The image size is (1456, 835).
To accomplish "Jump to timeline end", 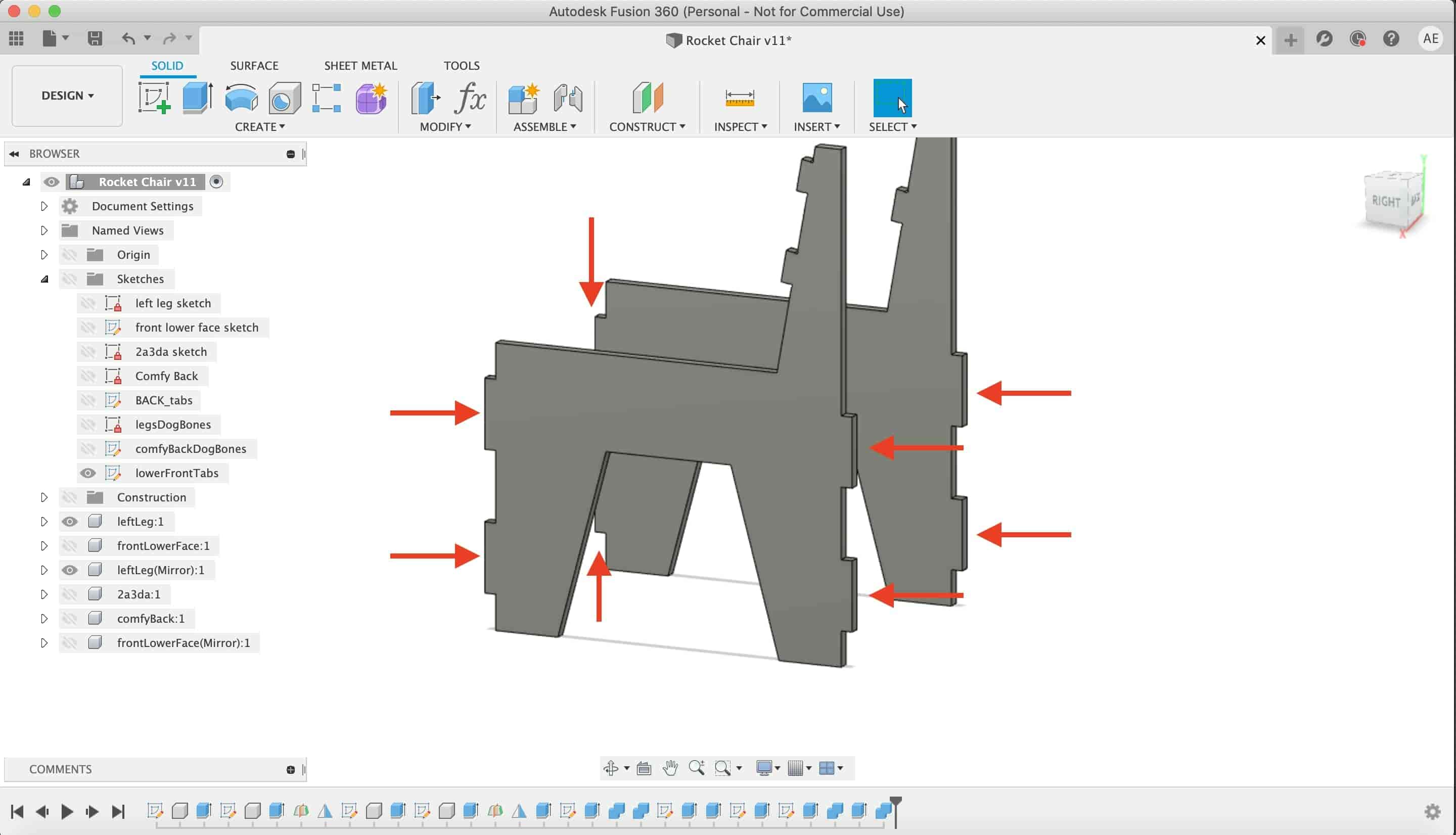I will (x=118, y=811).
